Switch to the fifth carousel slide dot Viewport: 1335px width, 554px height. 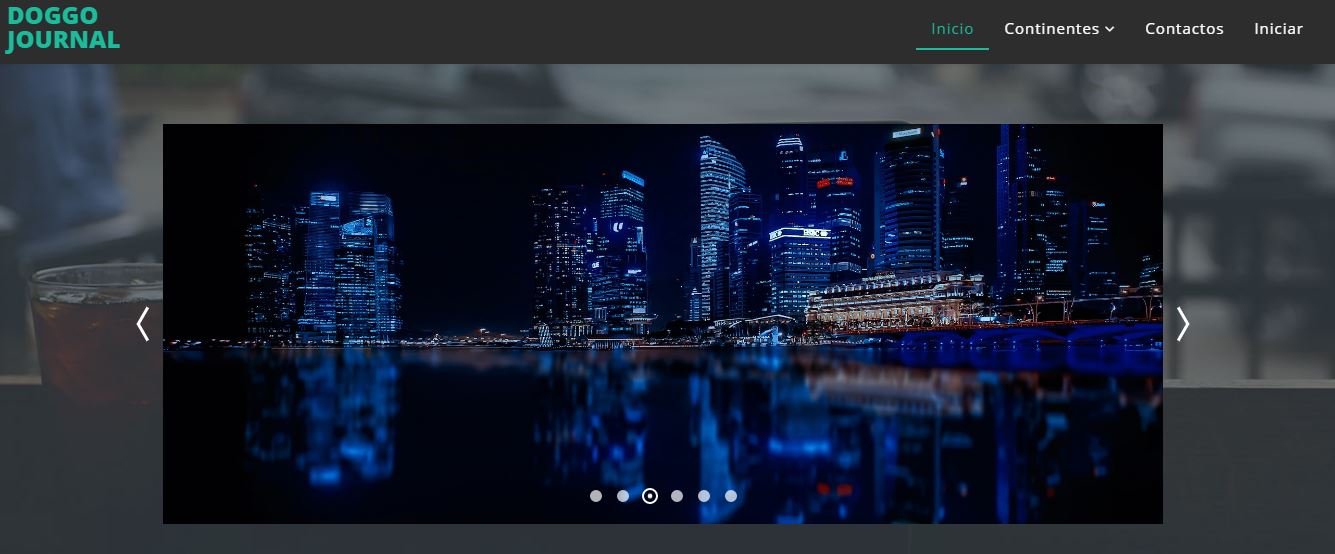(704, 496)
